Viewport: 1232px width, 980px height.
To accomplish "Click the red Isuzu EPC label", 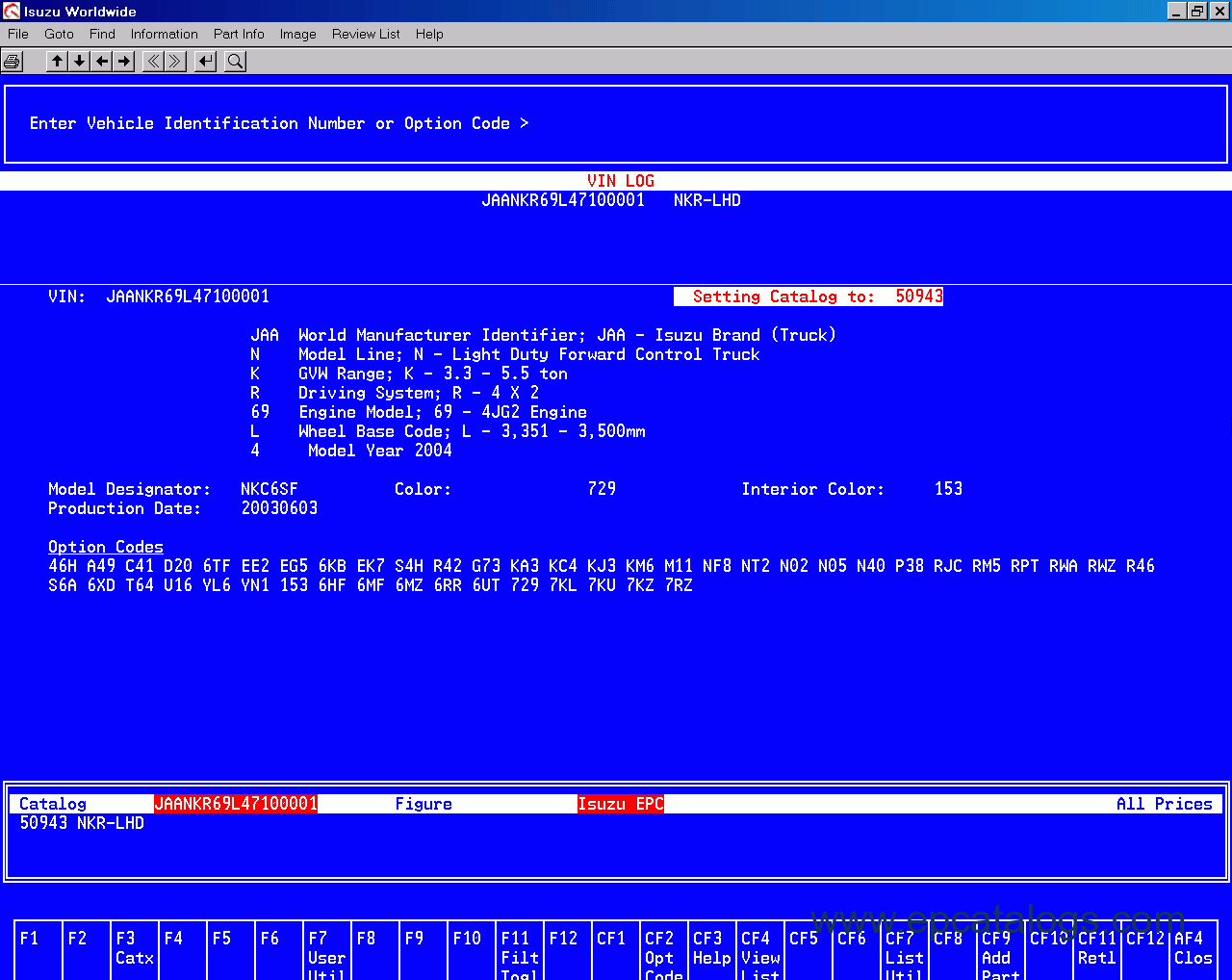I will [x=621, y=804].
